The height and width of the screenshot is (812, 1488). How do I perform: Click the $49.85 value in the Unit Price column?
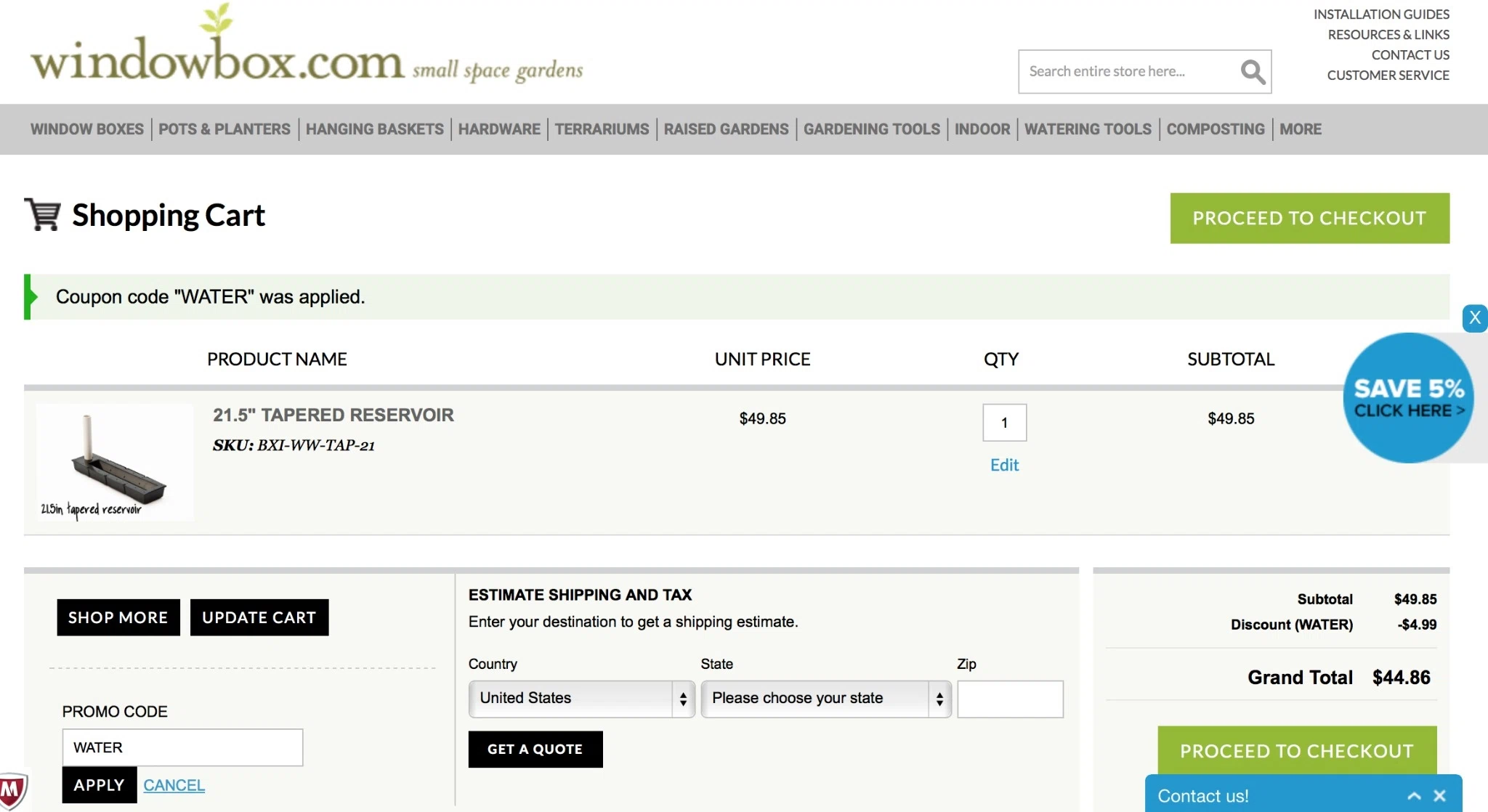[x=762, y=418]
